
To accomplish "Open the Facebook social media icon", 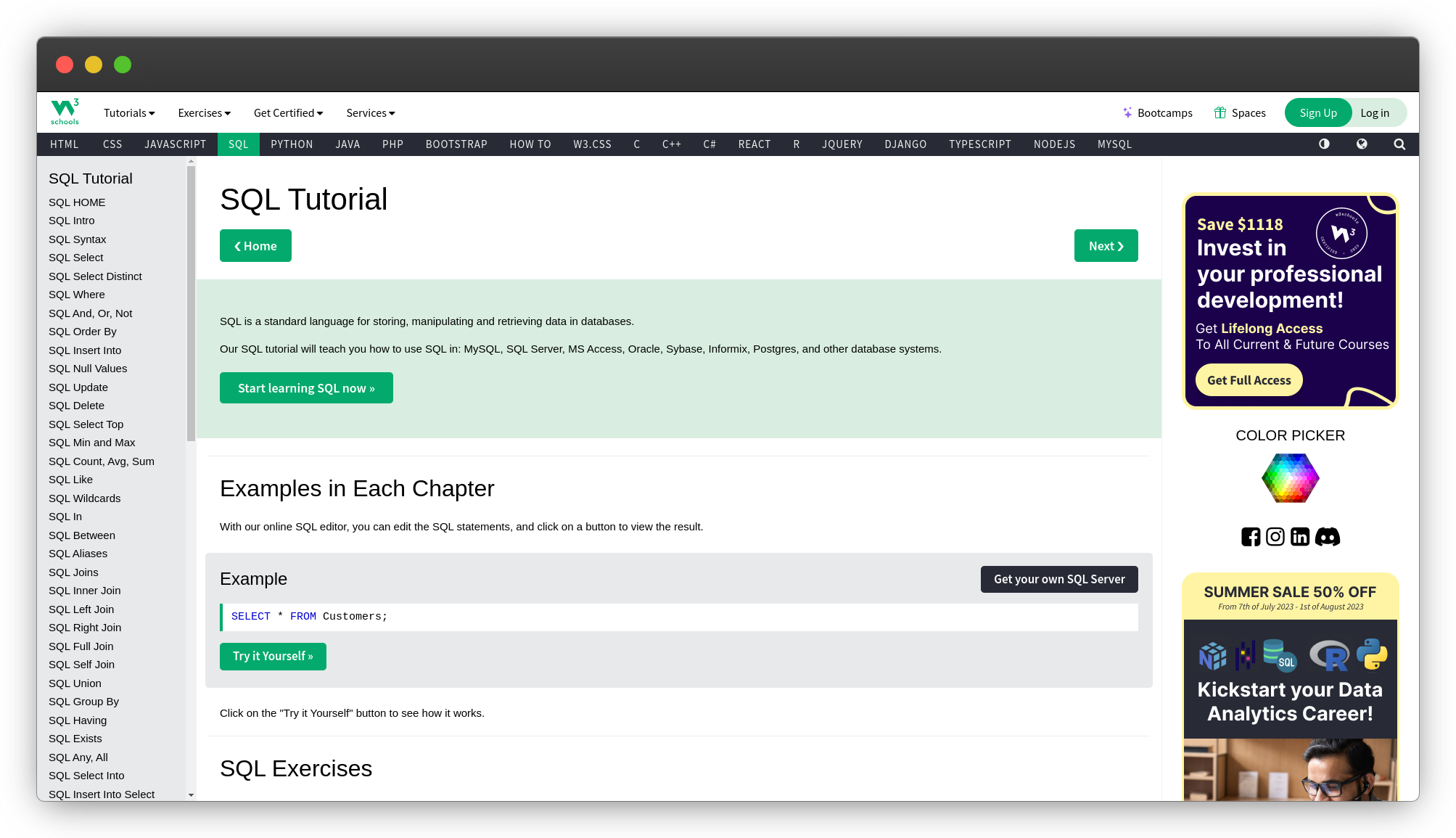I will pos(1251,536).
